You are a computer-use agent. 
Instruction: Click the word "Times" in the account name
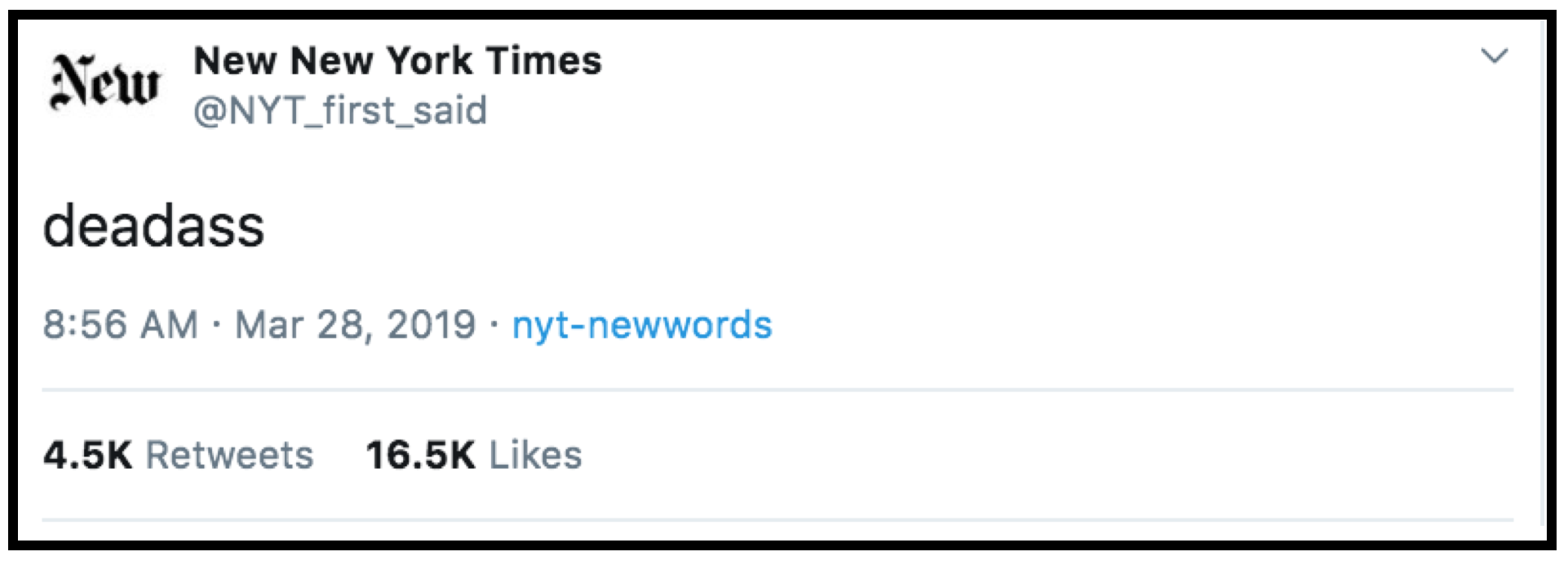click(x=543, y=61)
